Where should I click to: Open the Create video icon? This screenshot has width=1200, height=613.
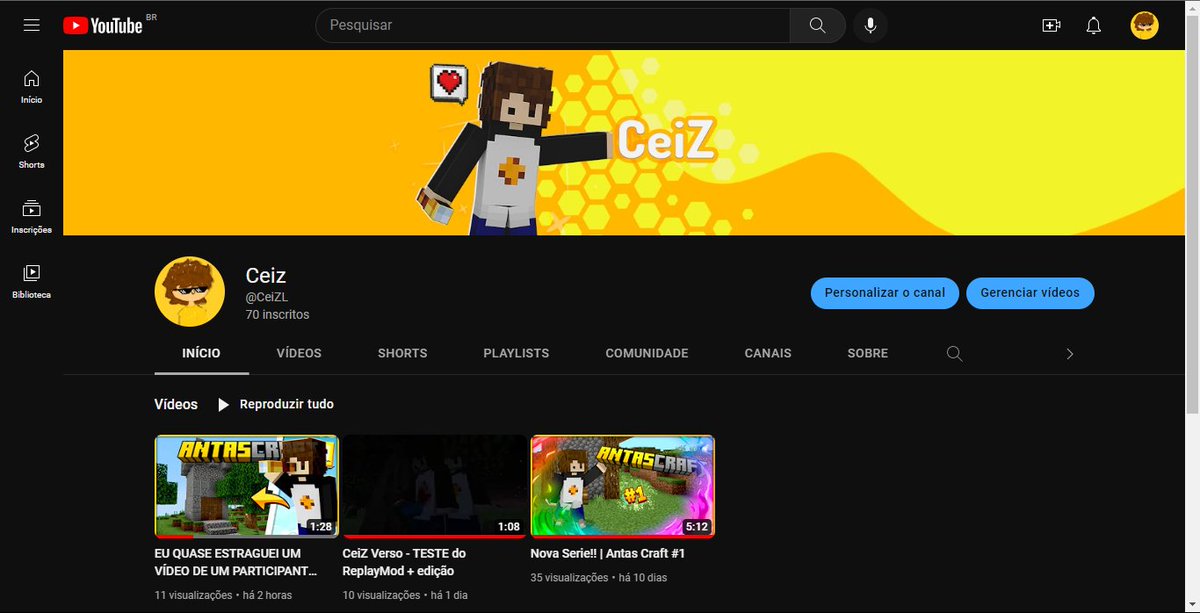pos(1051,25)
